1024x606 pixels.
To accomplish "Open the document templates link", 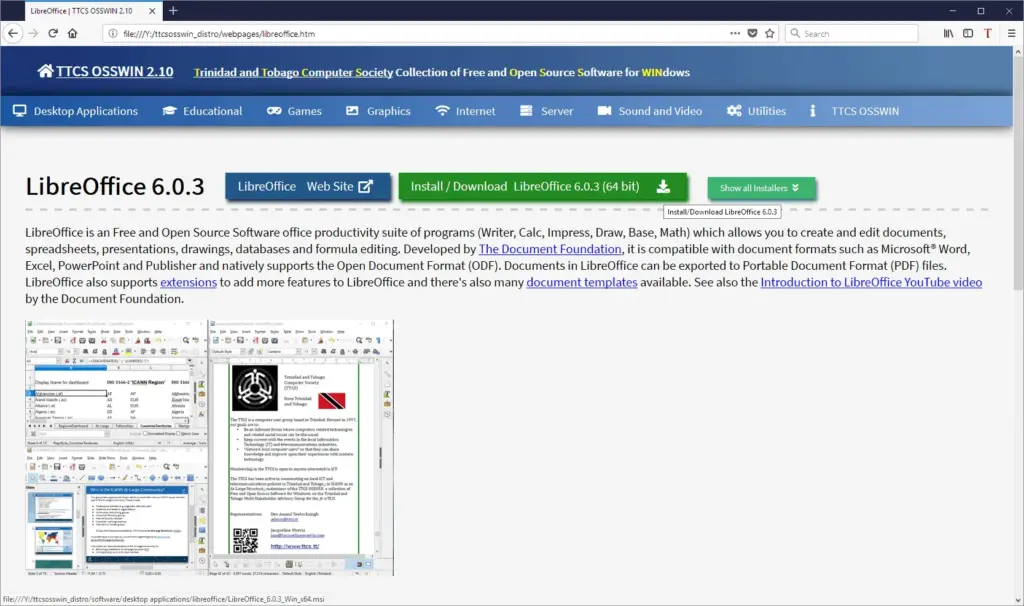I will coord(582,282).
